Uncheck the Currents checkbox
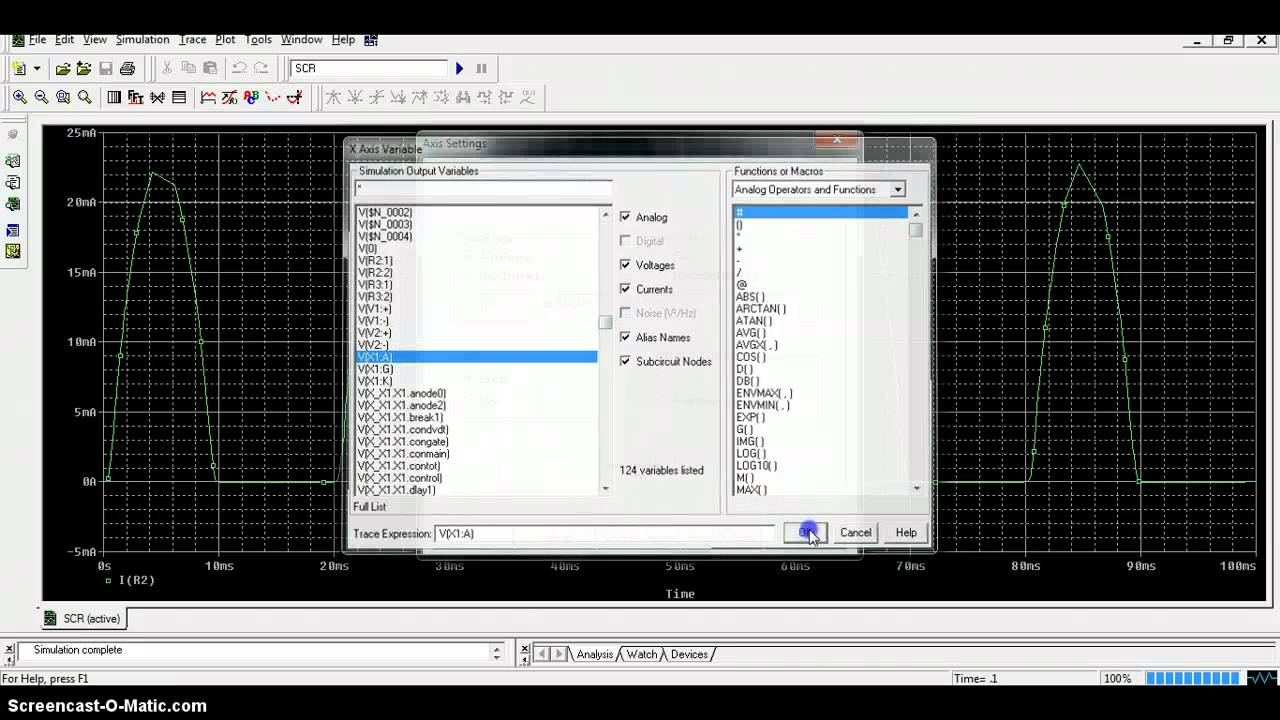1280x720 pixels. click(x=626, y=289)
